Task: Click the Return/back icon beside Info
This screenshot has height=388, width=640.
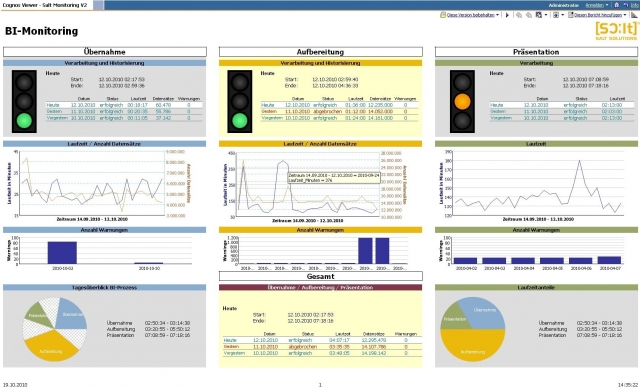Action: pos(626,5)
